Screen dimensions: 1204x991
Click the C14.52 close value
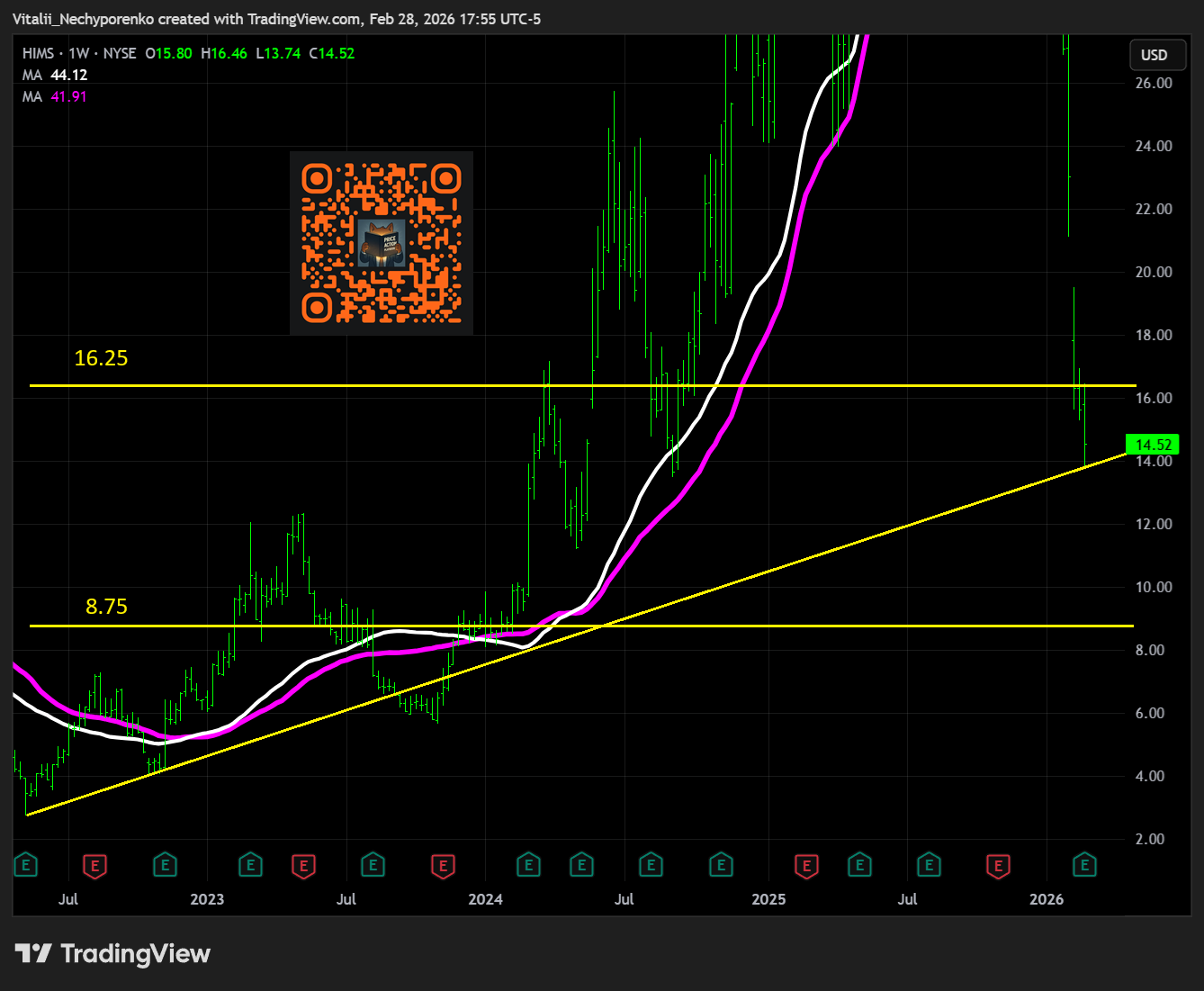pos(332,53)
